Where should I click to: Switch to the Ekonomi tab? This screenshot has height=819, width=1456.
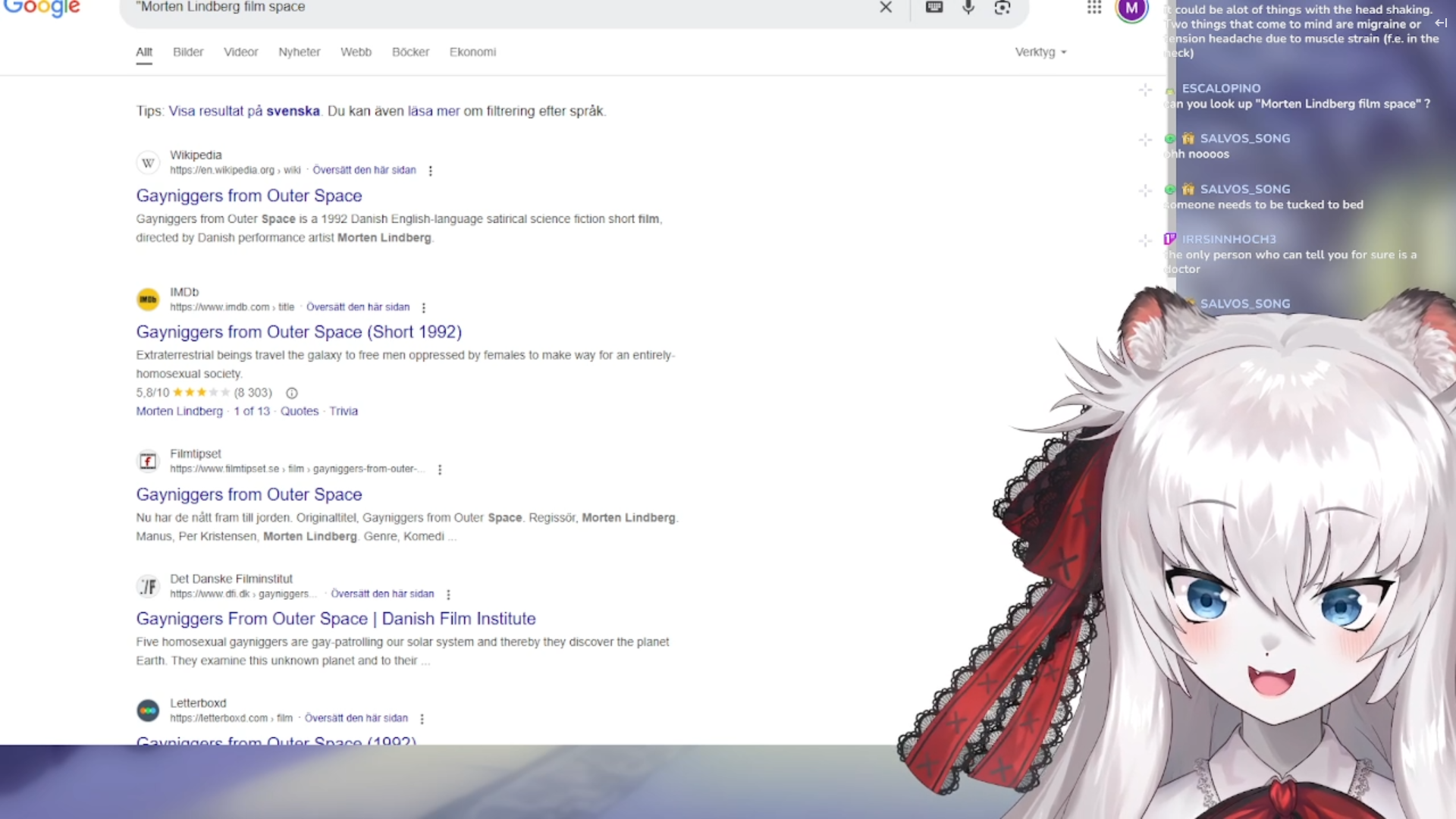pyautogui.click(x=472, y=52)
